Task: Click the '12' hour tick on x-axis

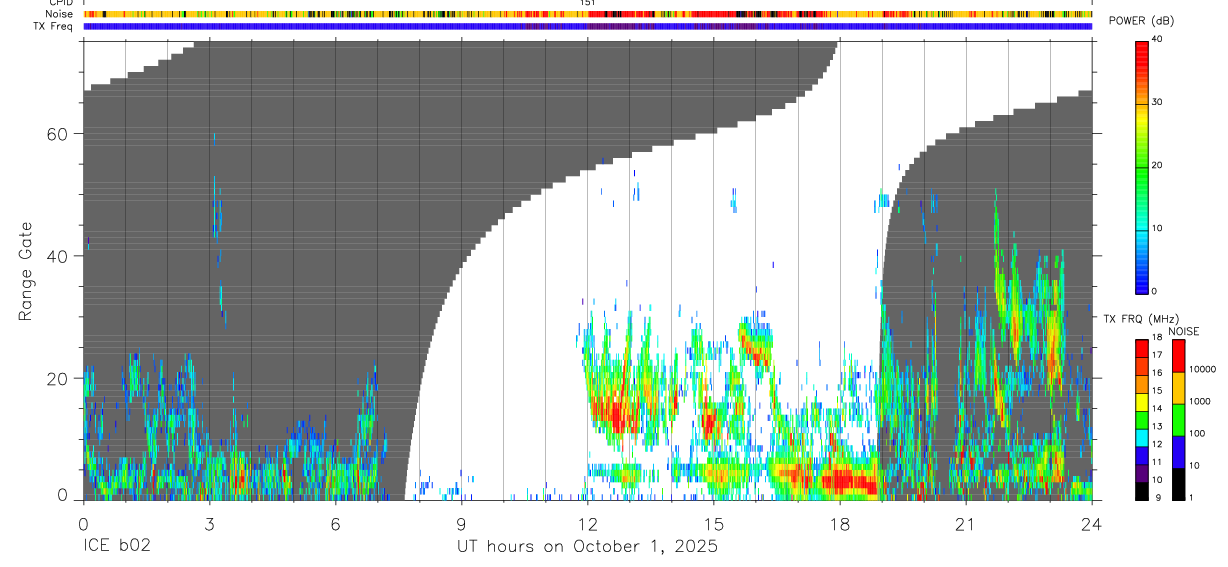Action: point(588,523)
